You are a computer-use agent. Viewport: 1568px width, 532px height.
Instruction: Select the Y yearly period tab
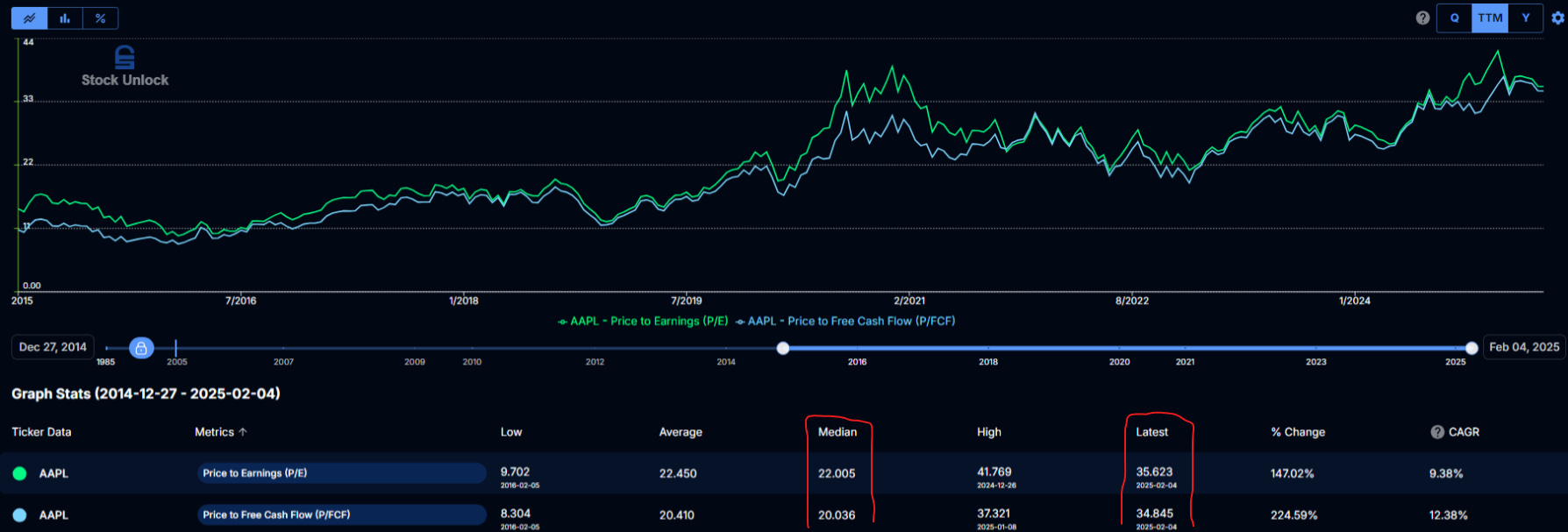tap(1526, 18)
